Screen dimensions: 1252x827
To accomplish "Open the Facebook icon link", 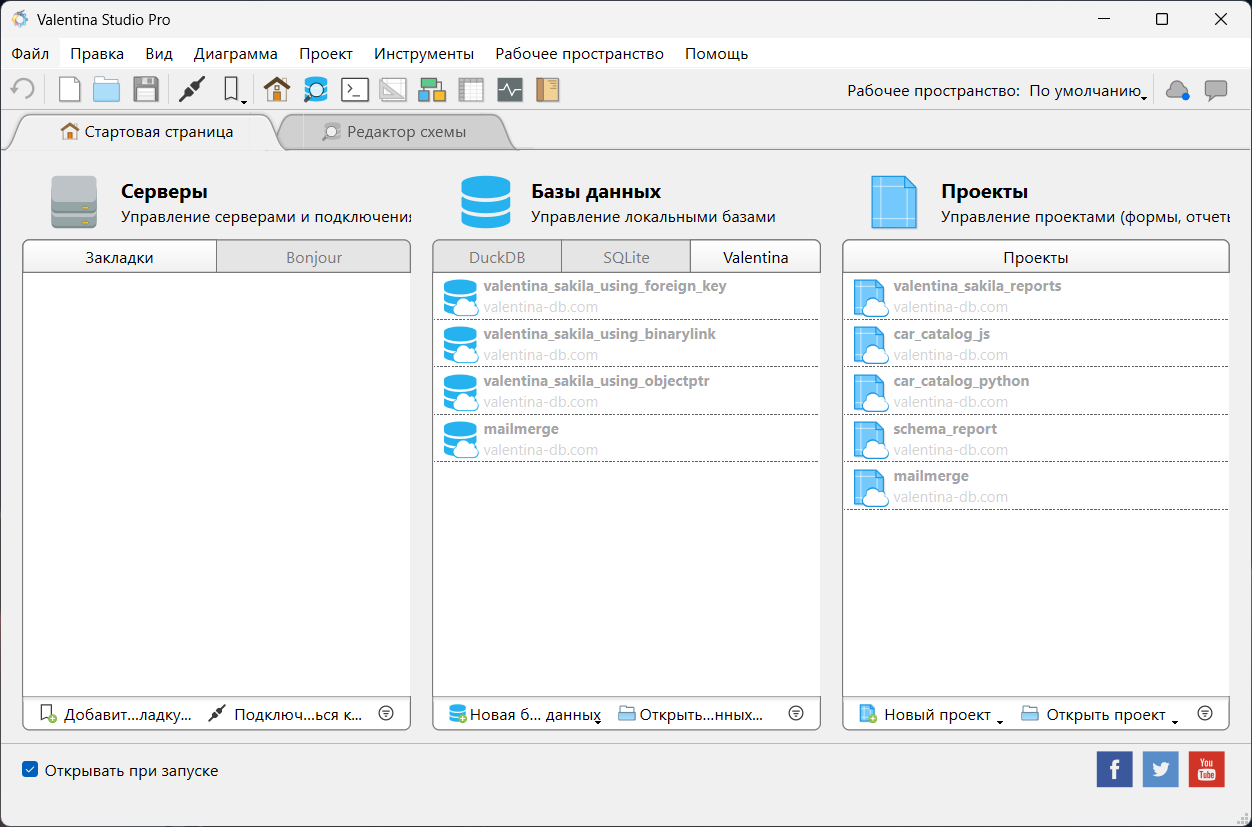I will pyautogui.click(x=1114, y=770).
